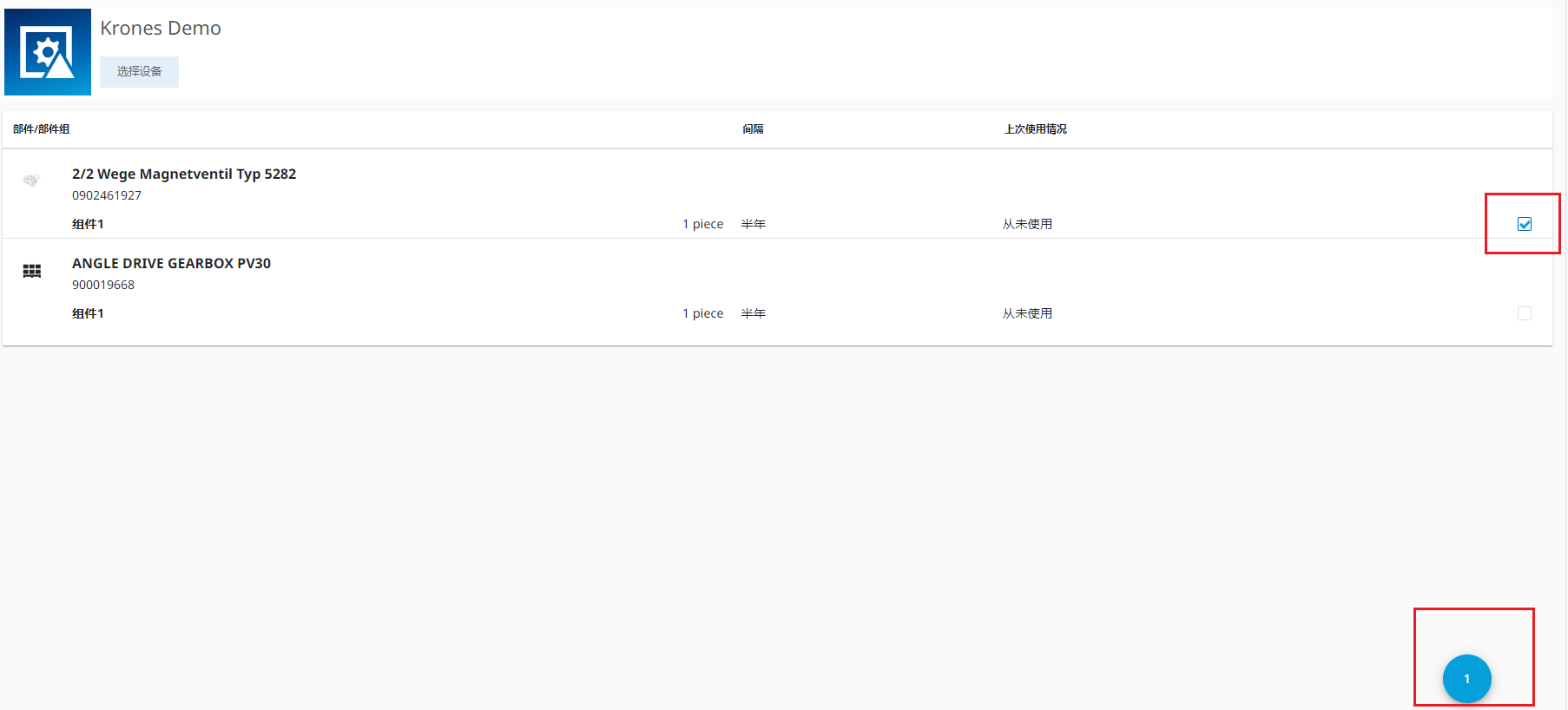Select part number 900019668

click(103, 286)
